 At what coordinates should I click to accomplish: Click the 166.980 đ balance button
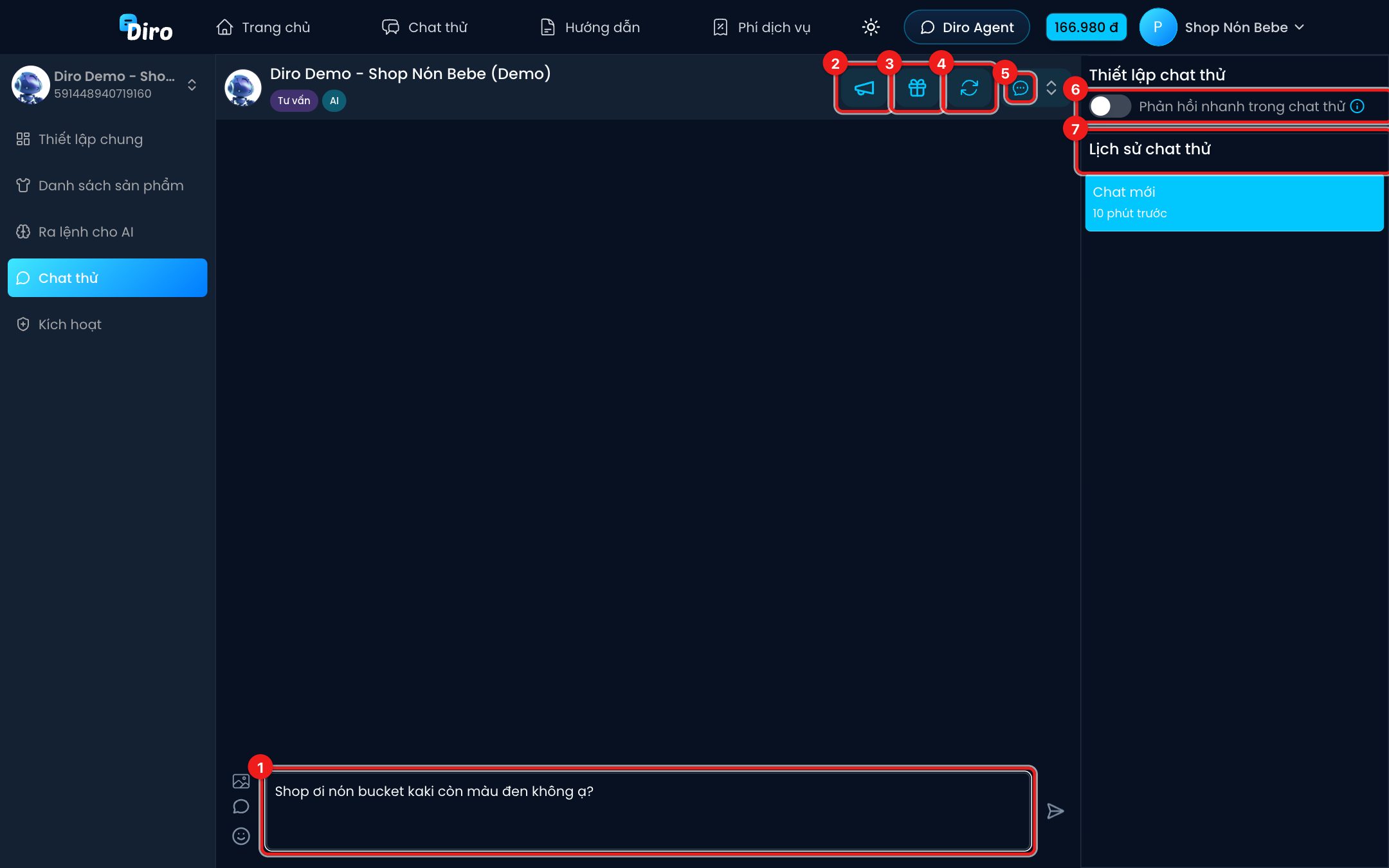click(x=1086, y=27)
